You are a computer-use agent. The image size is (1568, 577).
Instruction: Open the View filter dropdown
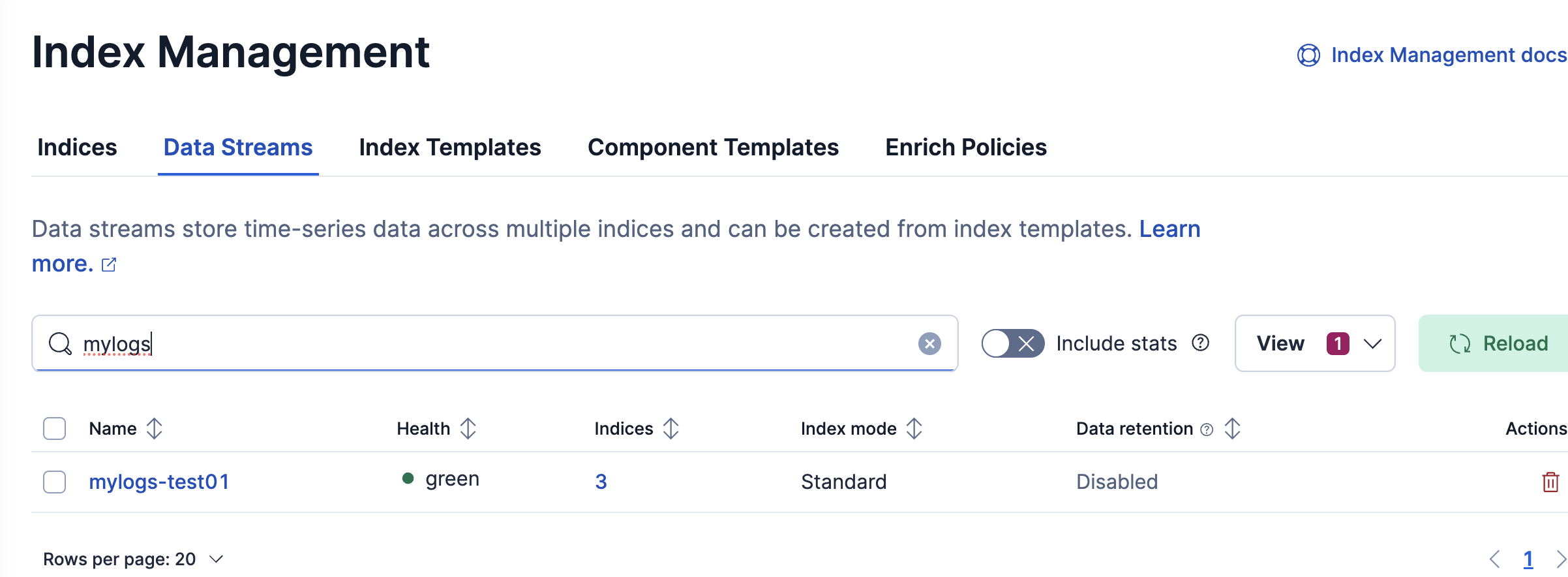[x=1314, y=343]
